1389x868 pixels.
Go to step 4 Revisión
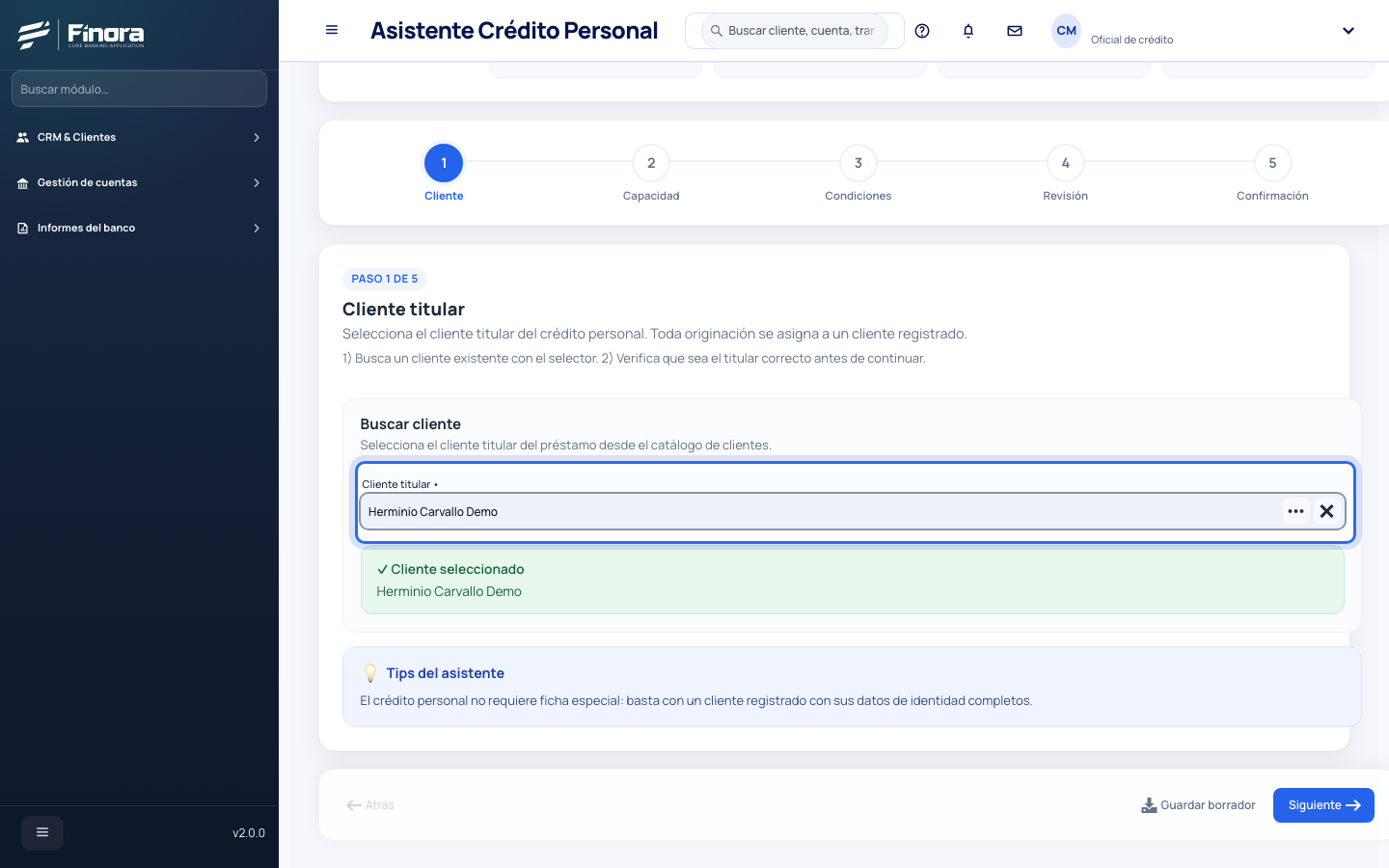[x=1066, y=174]
